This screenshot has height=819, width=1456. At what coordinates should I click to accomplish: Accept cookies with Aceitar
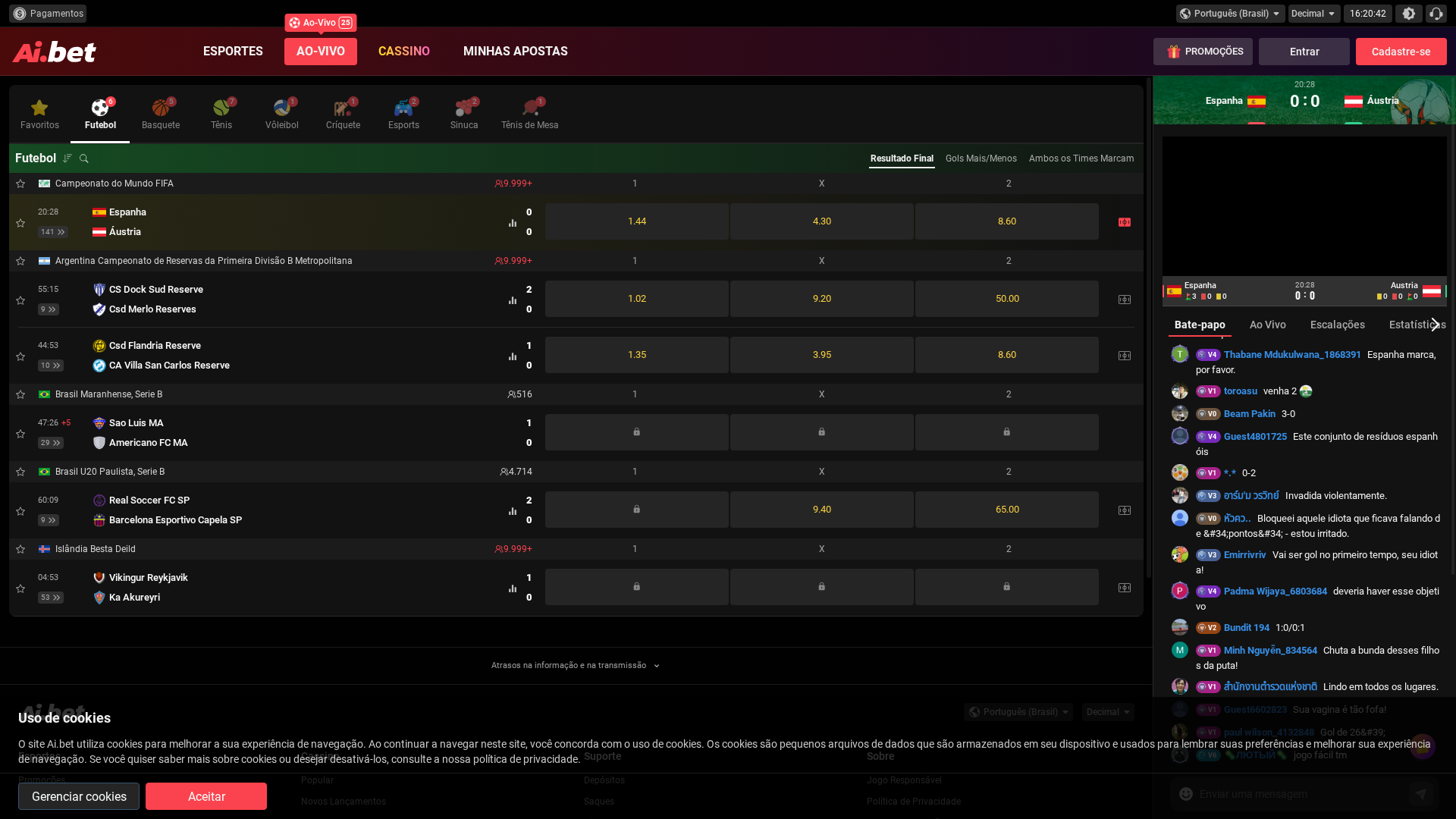[206, 796]
